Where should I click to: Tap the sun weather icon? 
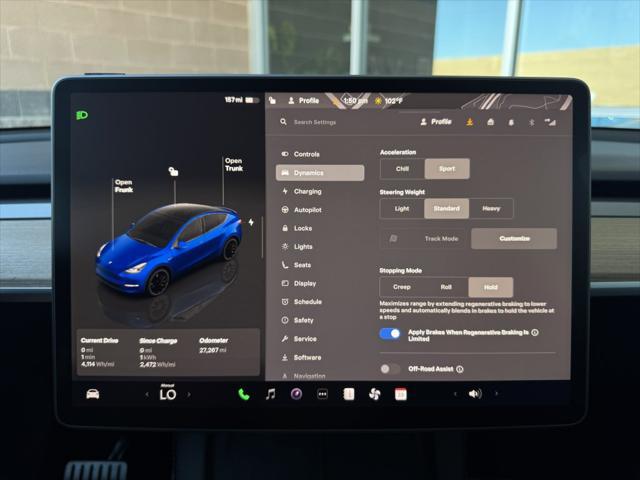pos(378,100)
